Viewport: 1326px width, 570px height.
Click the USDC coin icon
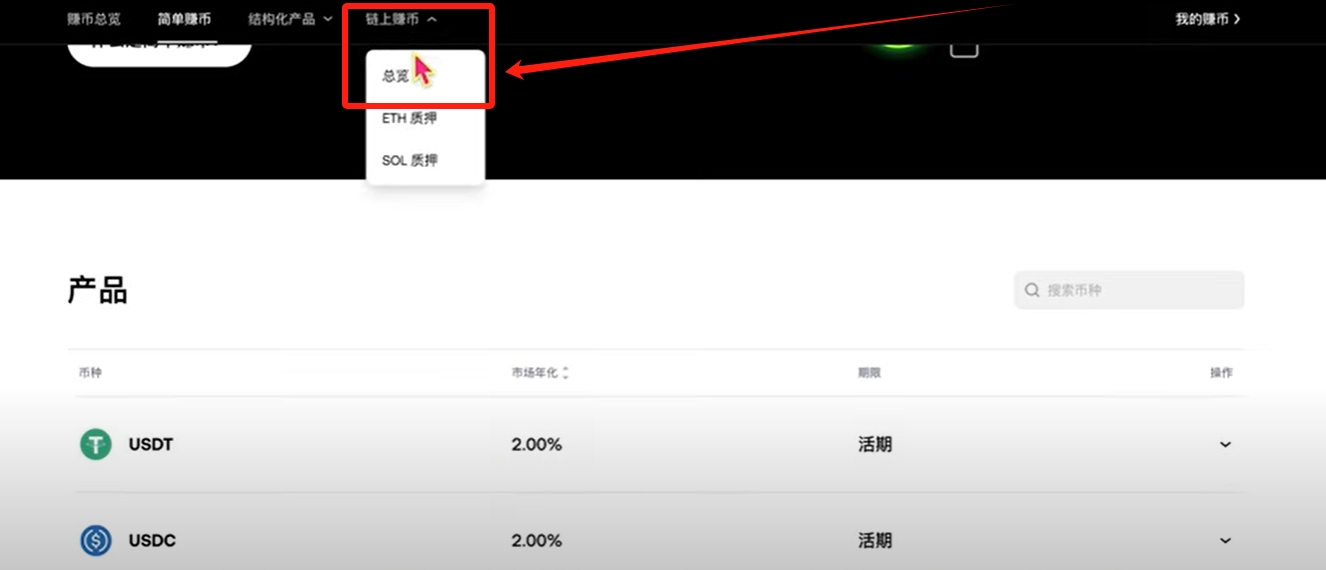click(96, 540)
